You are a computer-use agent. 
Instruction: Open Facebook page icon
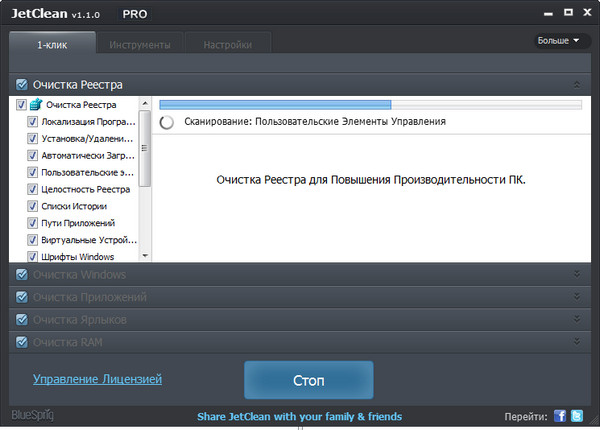tap(560, 416)
